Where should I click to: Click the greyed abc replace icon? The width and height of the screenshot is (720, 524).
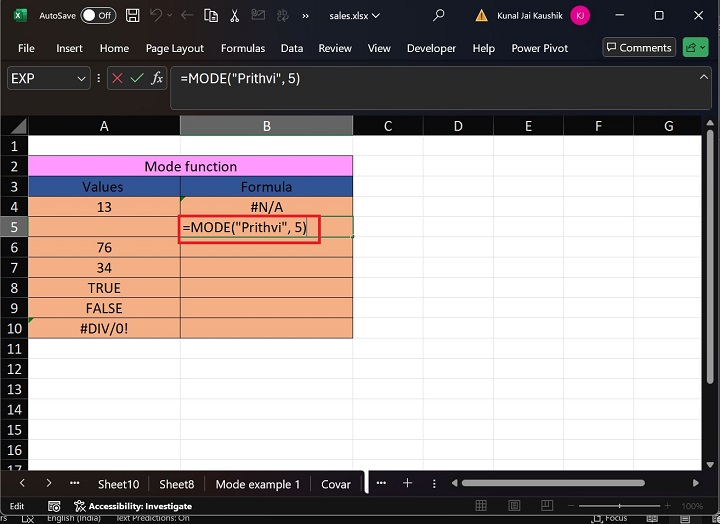[x=282, y=16]
